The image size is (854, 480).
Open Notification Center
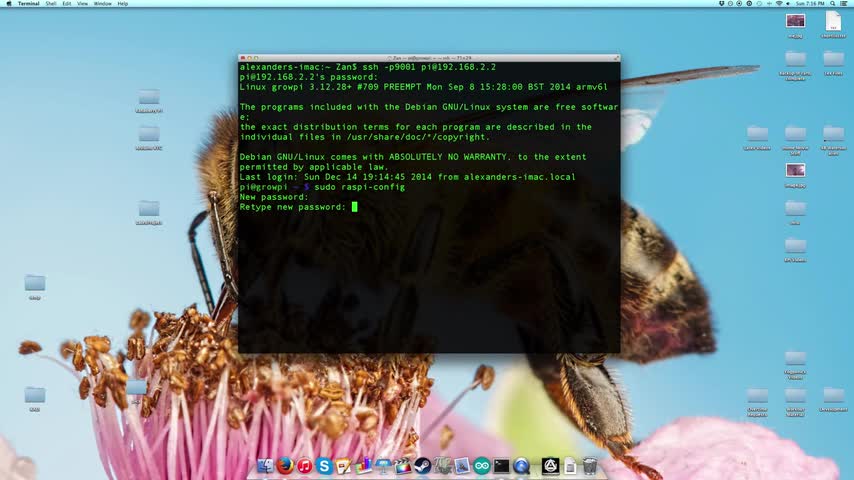click(844, 3)
